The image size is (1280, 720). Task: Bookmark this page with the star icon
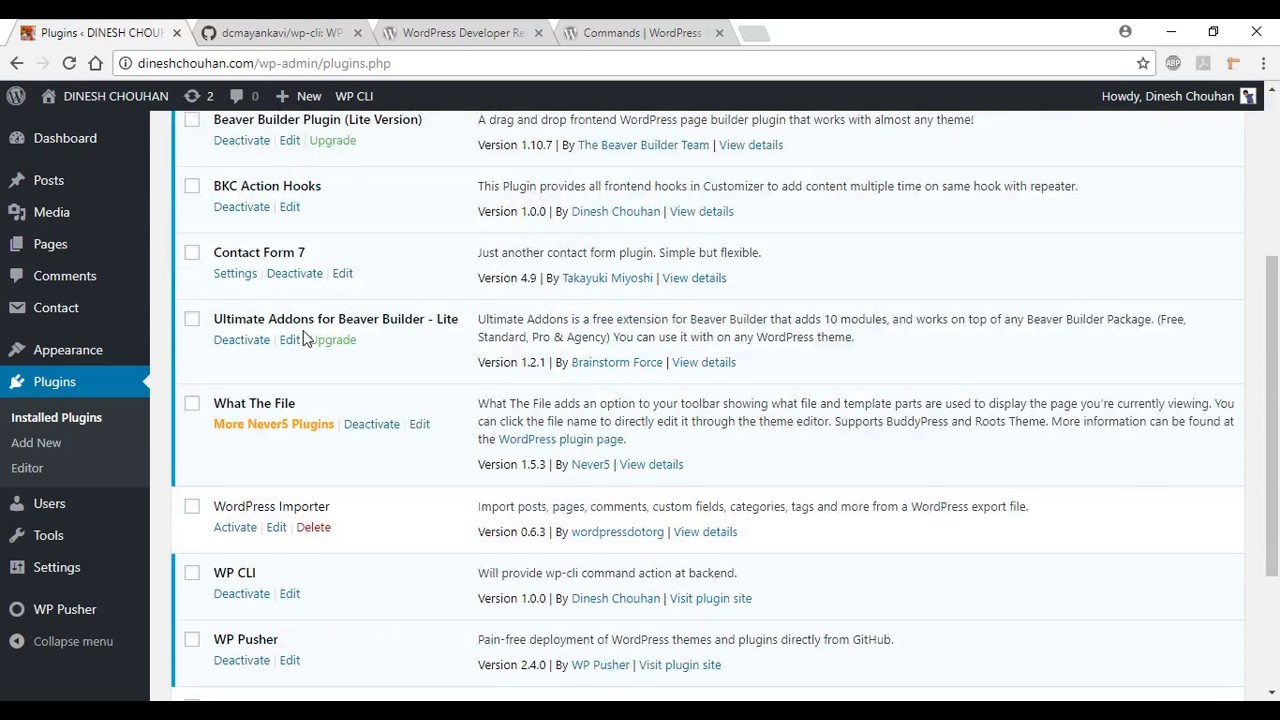click(1143, 63)
